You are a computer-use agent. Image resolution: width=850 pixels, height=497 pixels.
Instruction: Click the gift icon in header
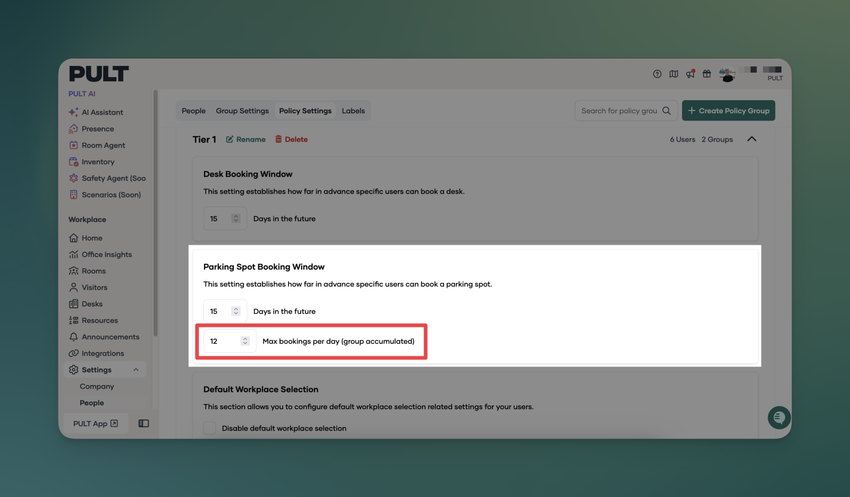pos(706,74)
